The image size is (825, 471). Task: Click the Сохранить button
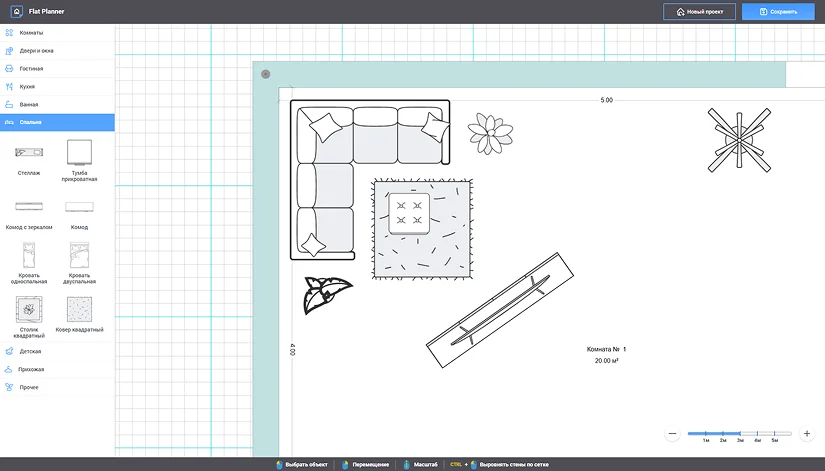click(x=778, y=12)
